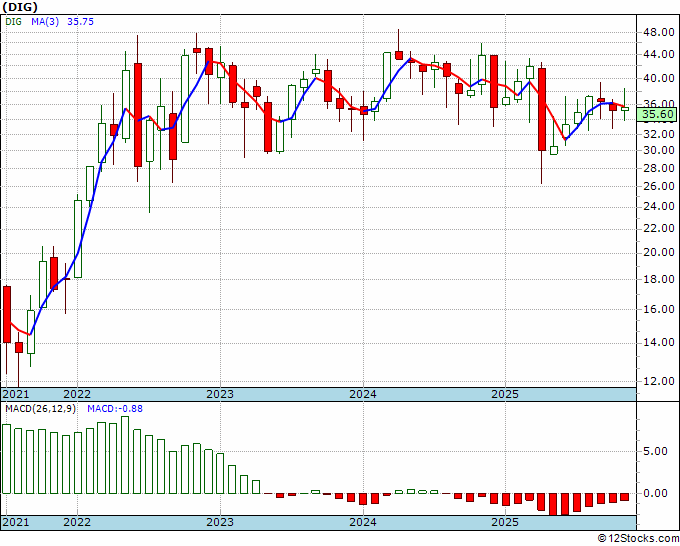The image size is (680, 546).
Task: Click 2024 on the MACD panel time axis
Action: point(363,522)
